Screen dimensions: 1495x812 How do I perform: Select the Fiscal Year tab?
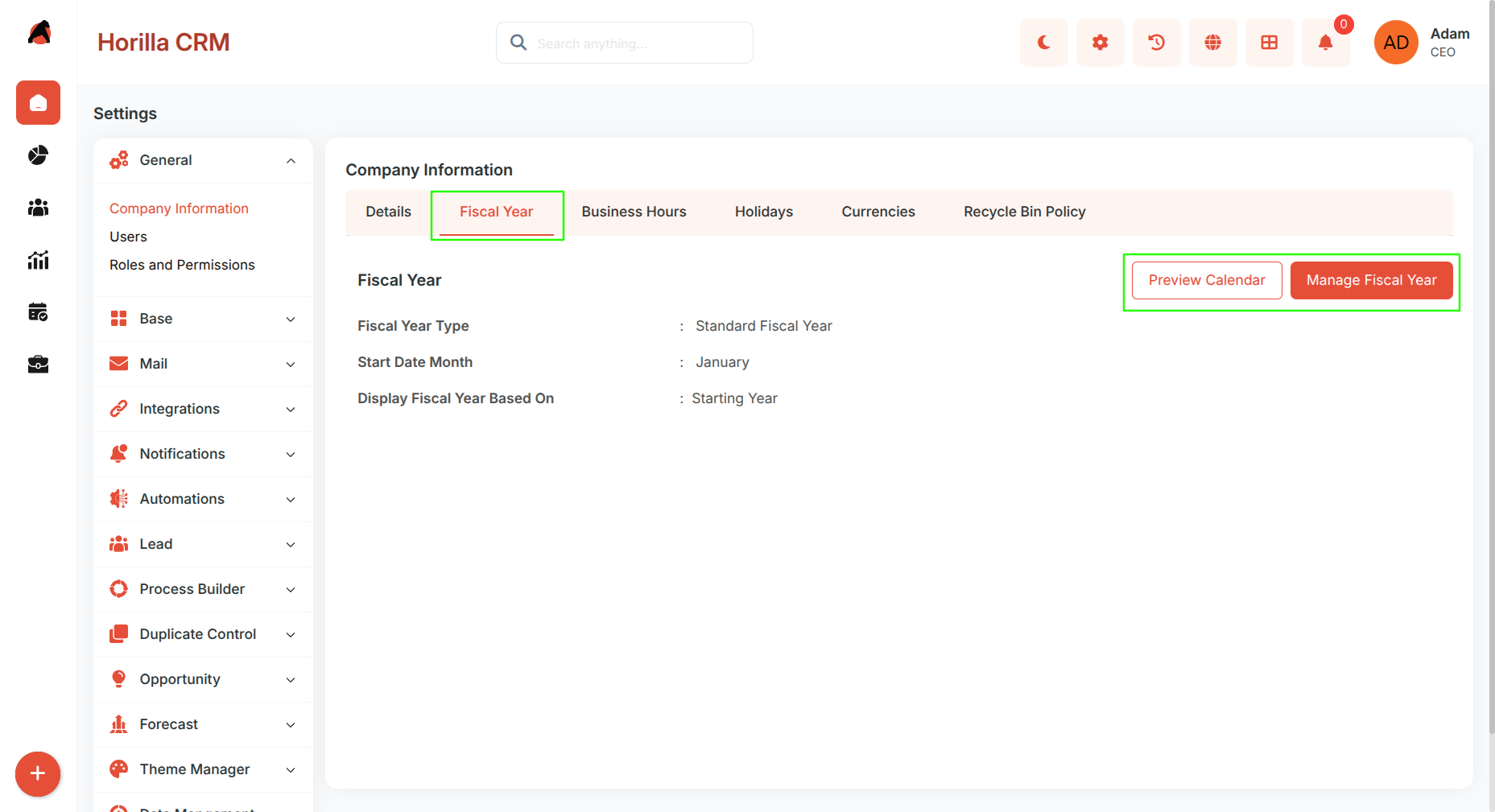497,212
